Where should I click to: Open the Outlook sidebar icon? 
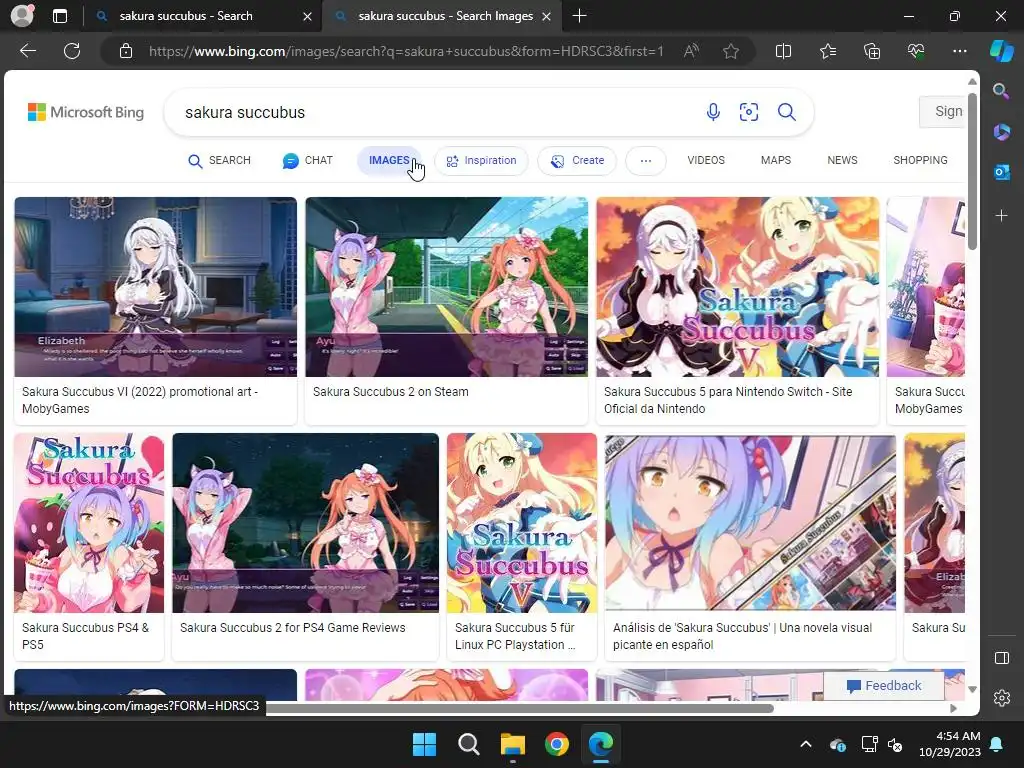click(x=1001, y=172)
